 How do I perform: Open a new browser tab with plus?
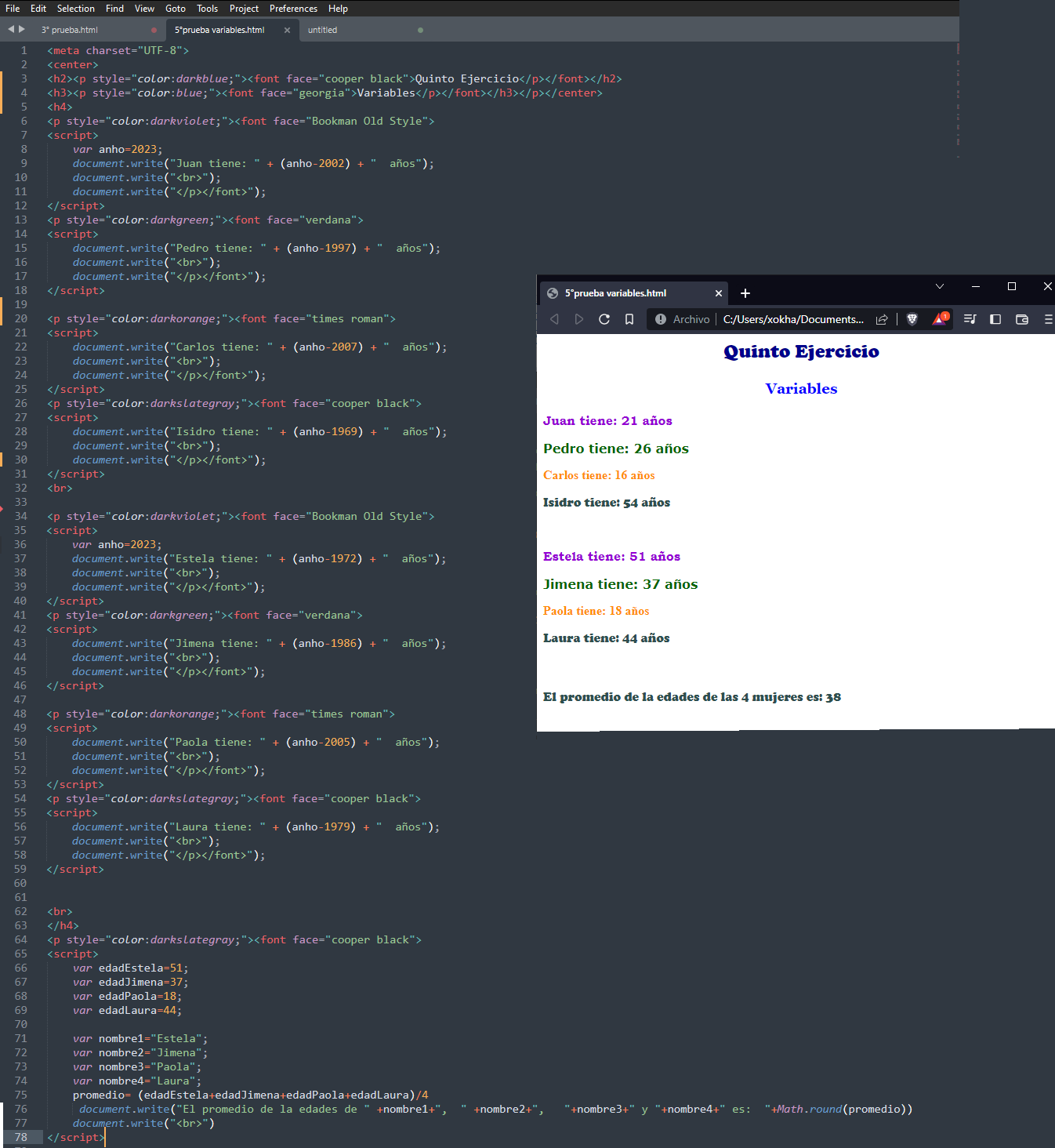(745, 293)
